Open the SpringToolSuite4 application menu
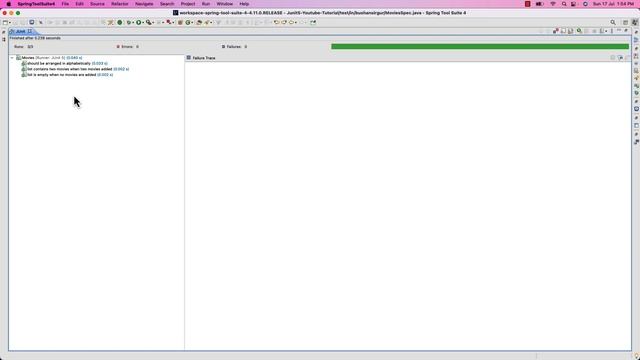This screenshot has height=360, width=640. (x=36, y=4)
